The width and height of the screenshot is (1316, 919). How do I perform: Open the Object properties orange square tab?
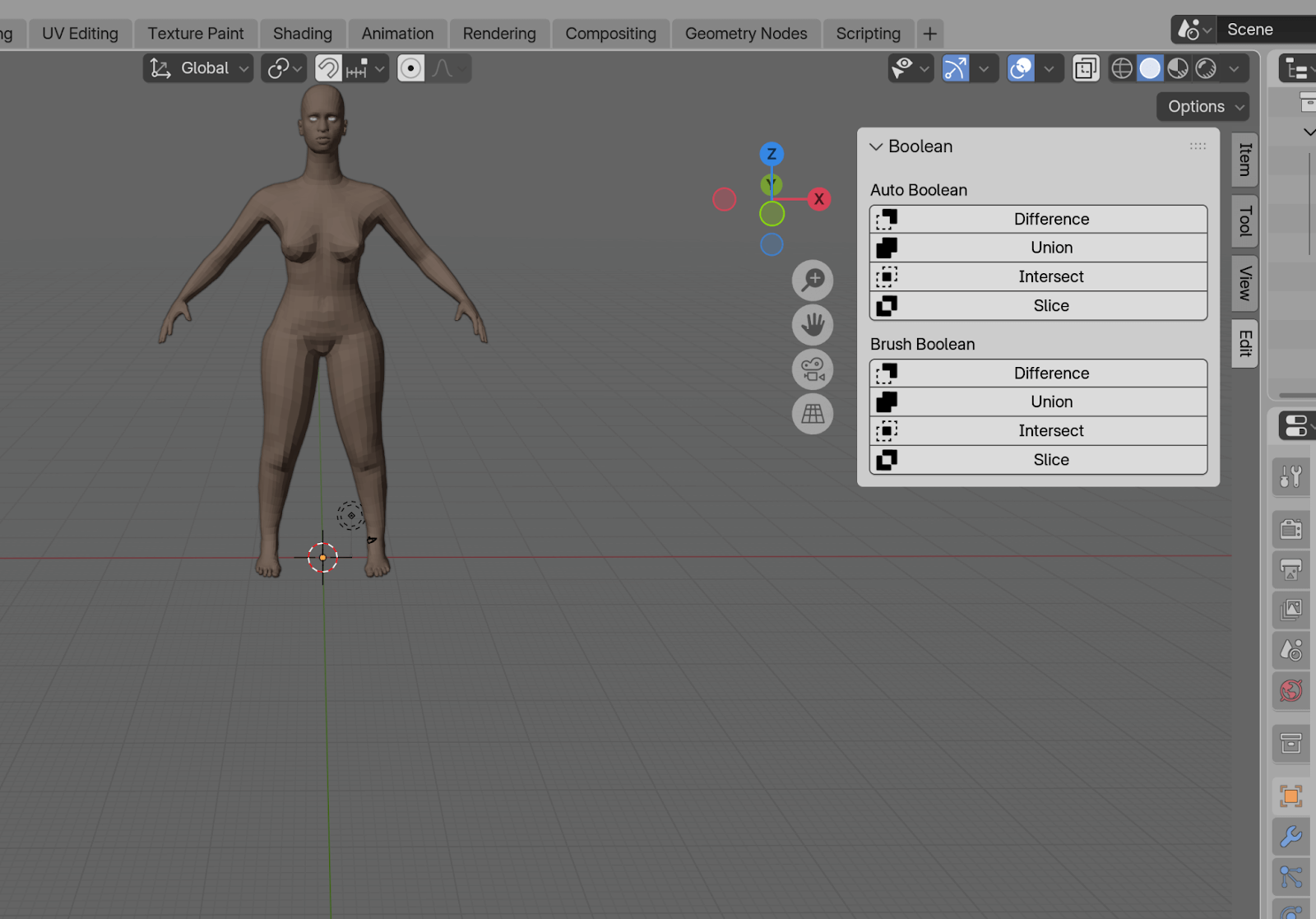[1291, 796]
